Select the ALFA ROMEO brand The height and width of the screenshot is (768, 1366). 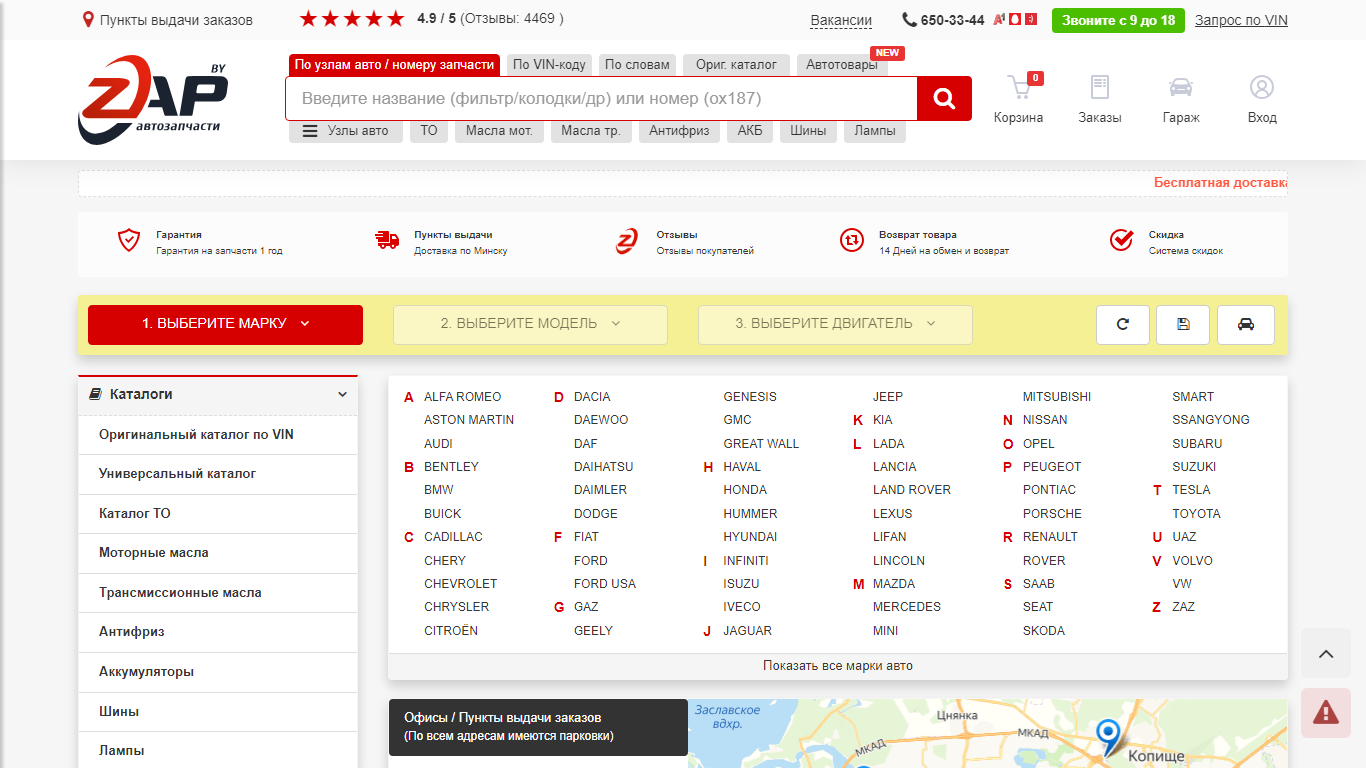tap(462, 397)
